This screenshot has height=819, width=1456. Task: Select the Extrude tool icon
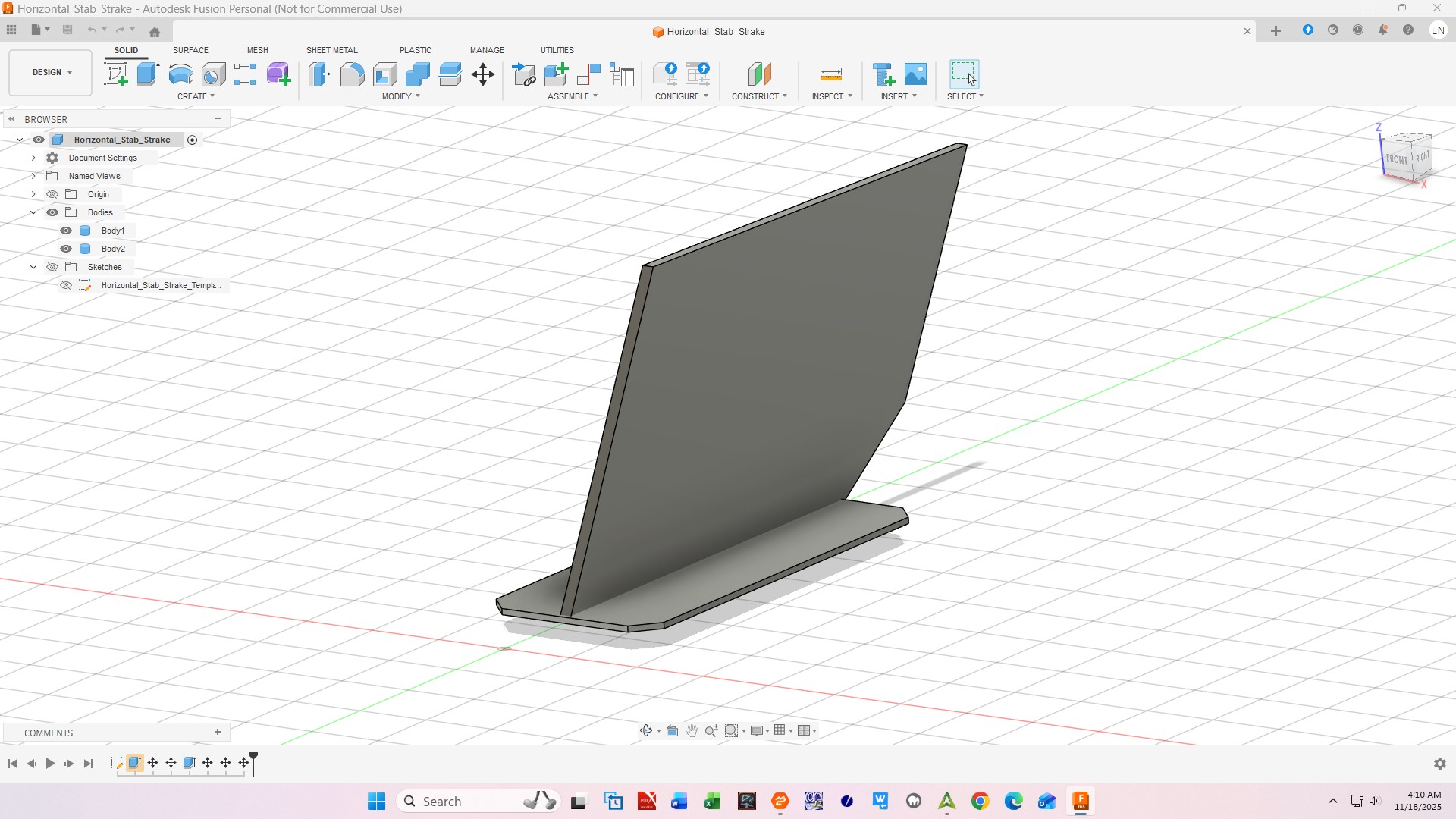coord(148,74)
